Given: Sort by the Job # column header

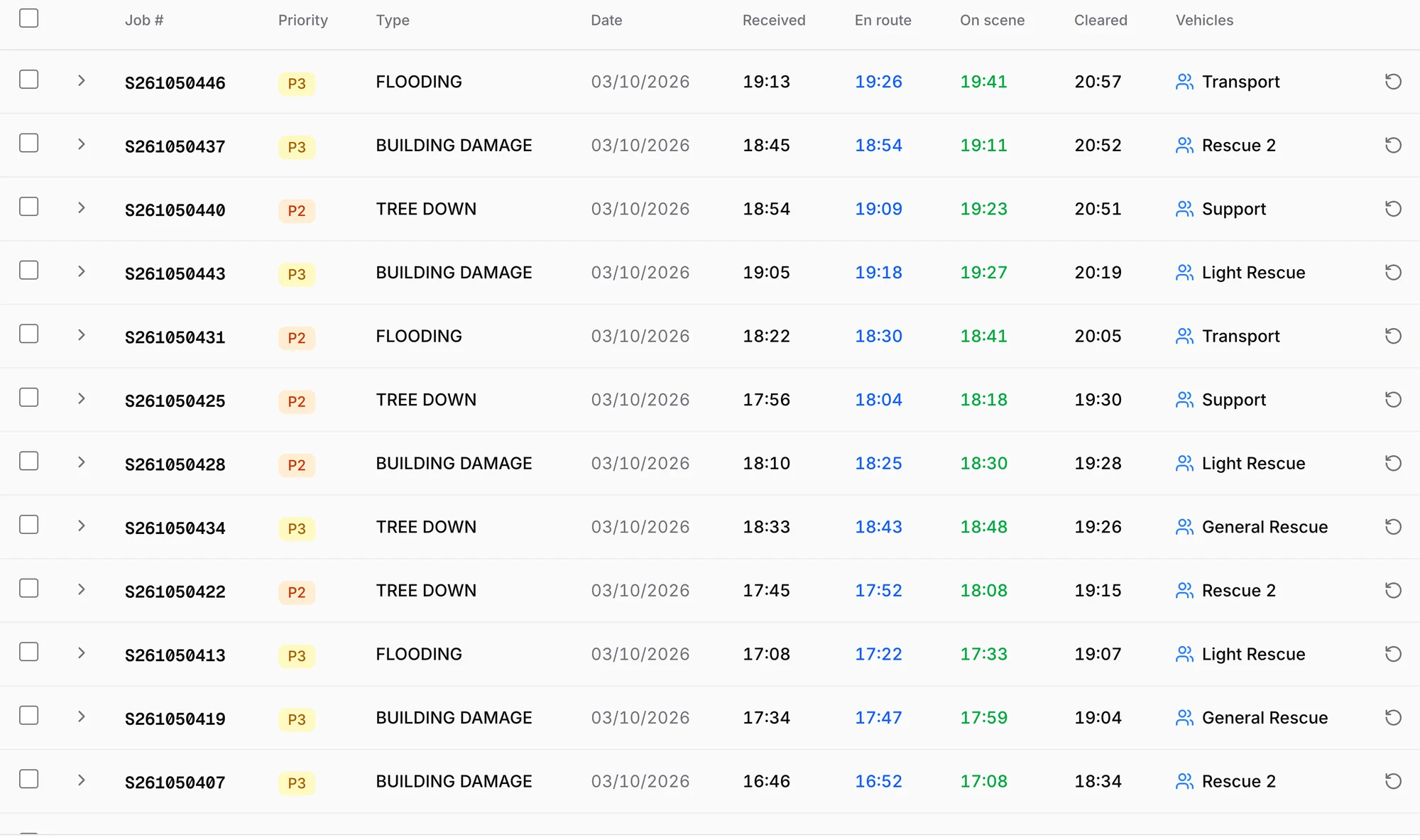Looking at the screenshot, I should click(x=144, y=21).
